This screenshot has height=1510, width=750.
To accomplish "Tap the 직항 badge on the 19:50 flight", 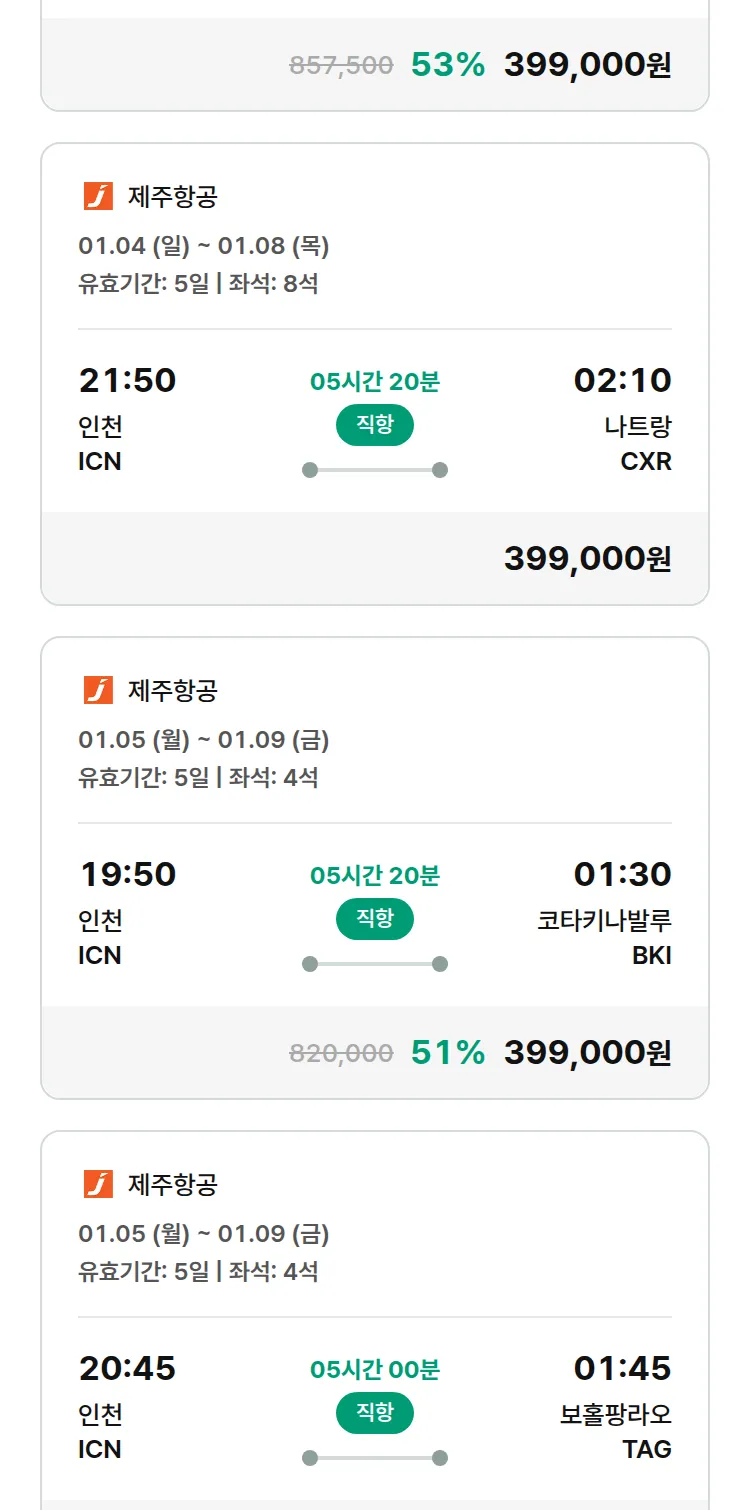I will click(x=374, y=919).
